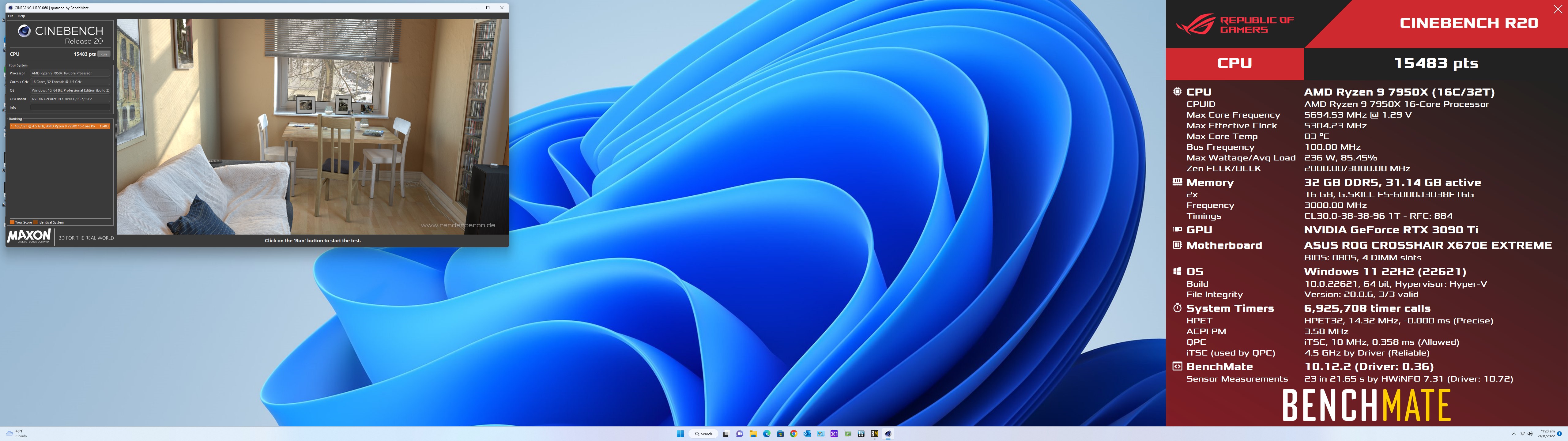Image resolution: width=1568 pixels, height=441 pixels.
Task: Click the Cores x GHz field
Action: pyautogui.click(x=71, y=82)
